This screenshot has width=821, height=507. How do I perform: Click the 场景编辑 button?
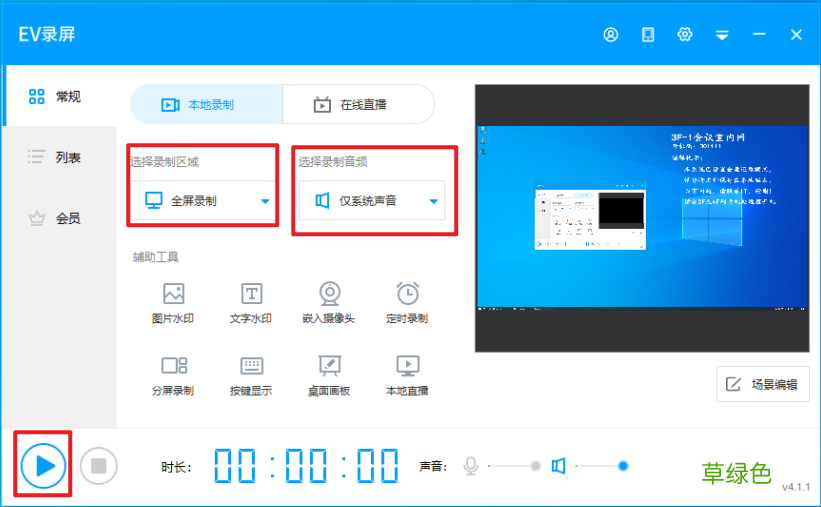[763, 384]
